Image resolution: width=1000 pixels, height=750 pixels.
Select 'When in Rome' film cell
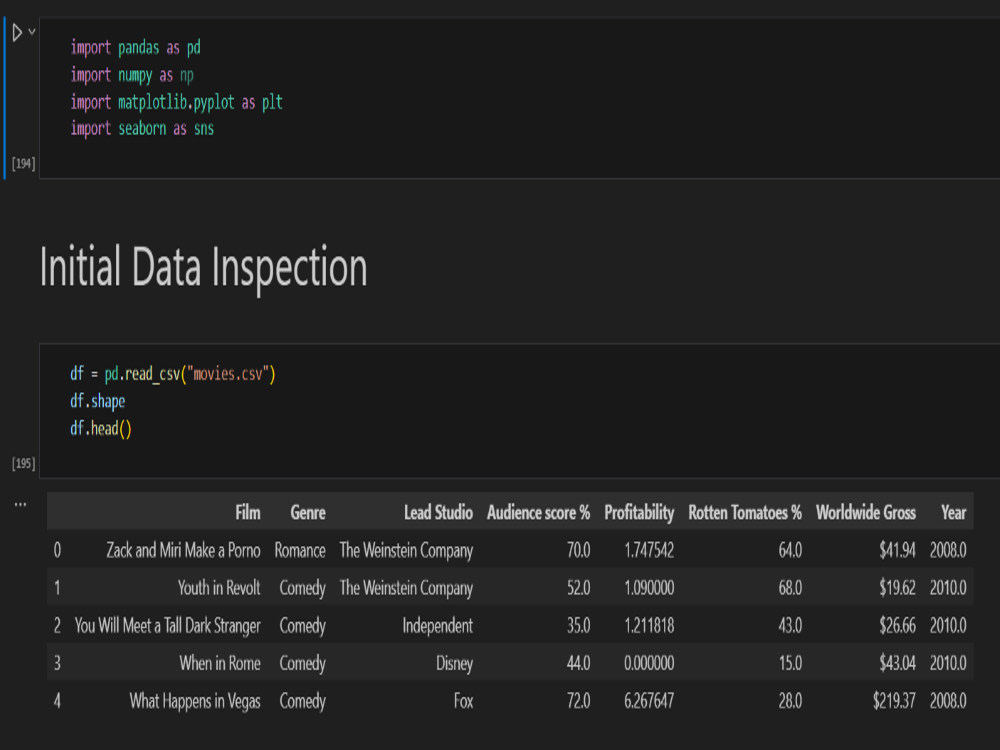[220, 663]
